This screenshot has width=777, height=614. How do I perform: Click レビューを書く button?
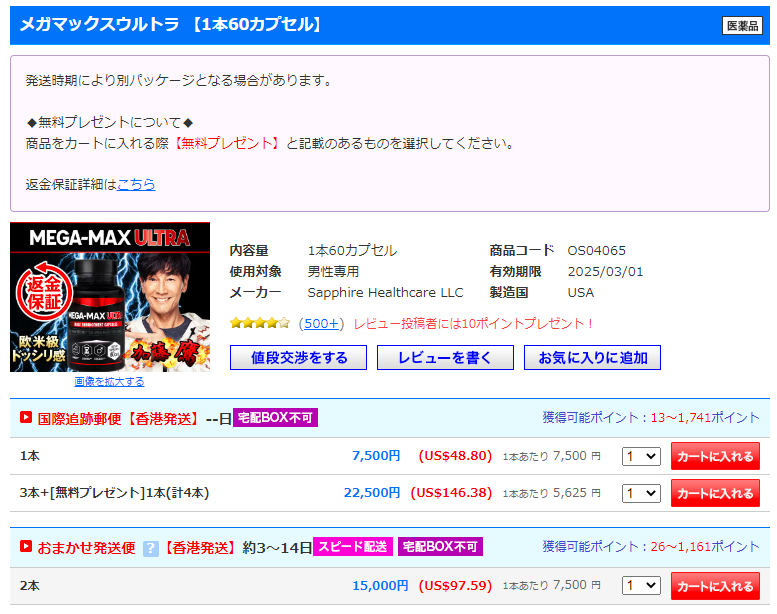pyautogui.click(x=445, y=358)
